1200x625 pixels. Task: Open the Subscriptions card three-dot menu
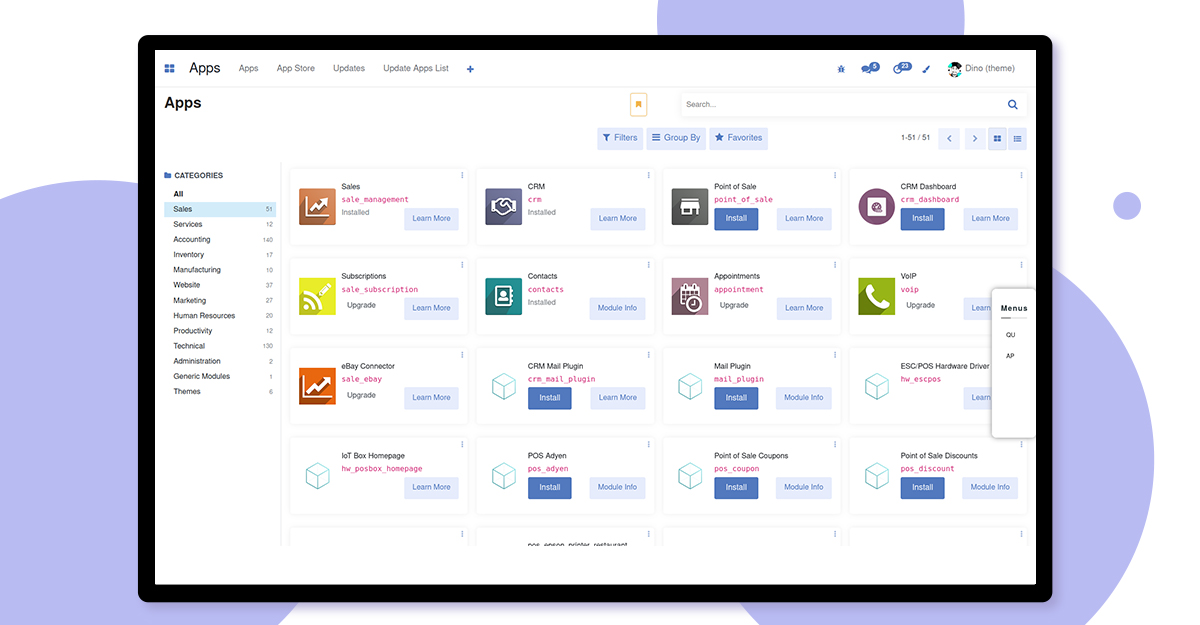(462, 265)
